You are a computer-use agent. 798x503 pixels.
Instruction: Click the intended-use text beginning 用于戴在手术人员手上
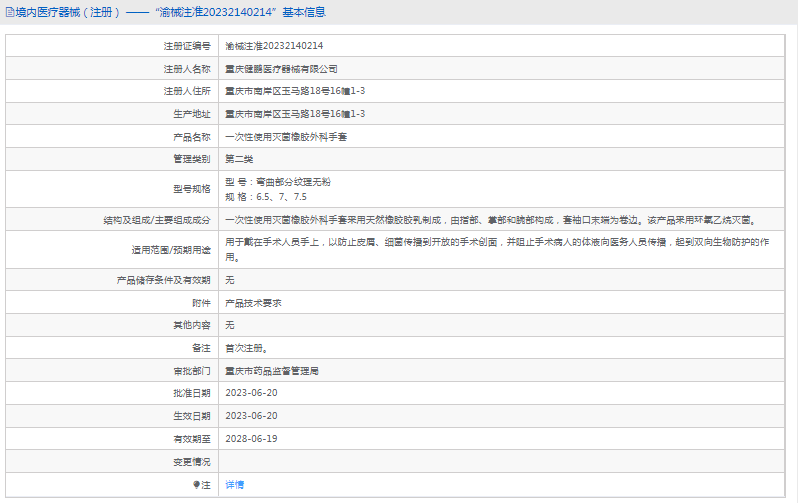[497, 249]
